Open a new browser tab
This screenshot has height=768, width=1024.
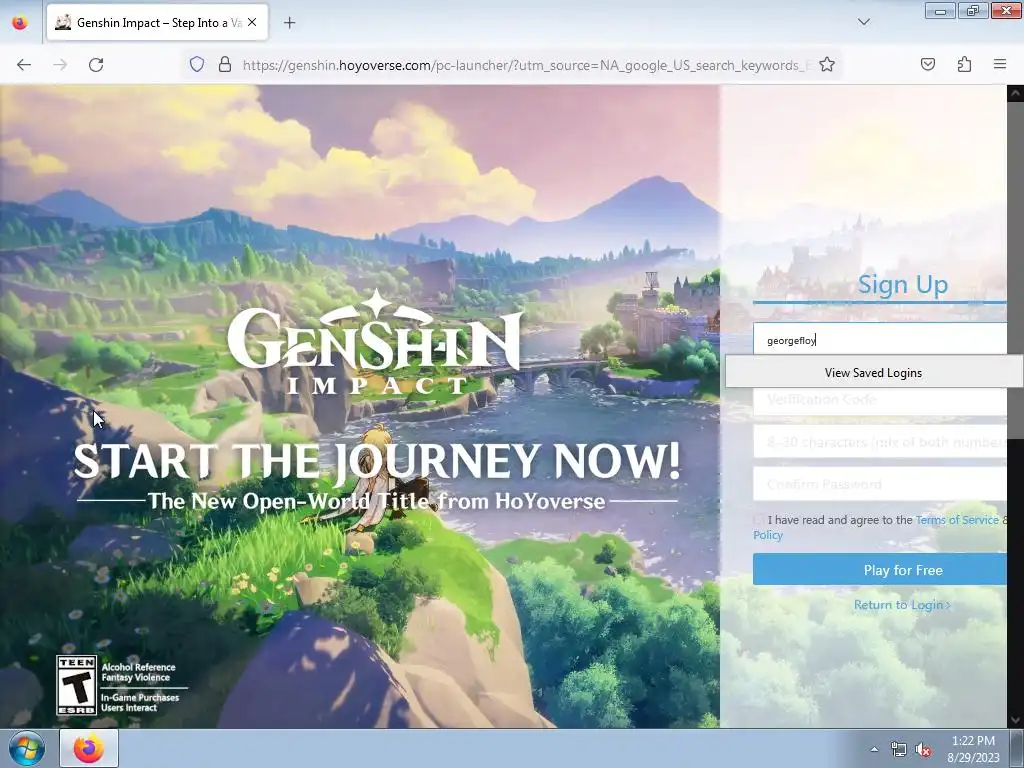[x=289, y=23]
